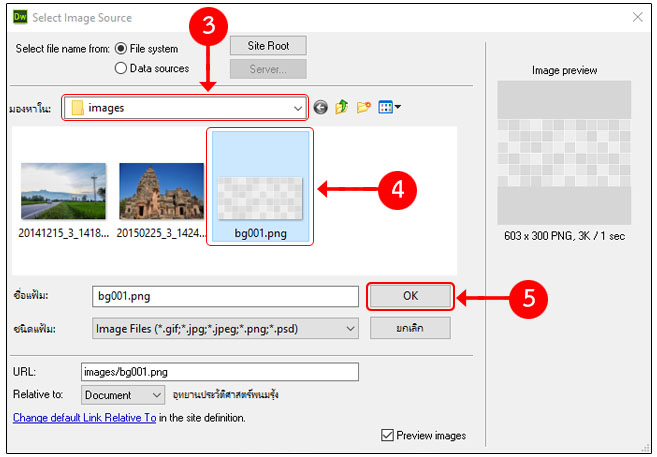657x457 pixels.
Task: Select the Data sources radio button
Action: (121, 68)
